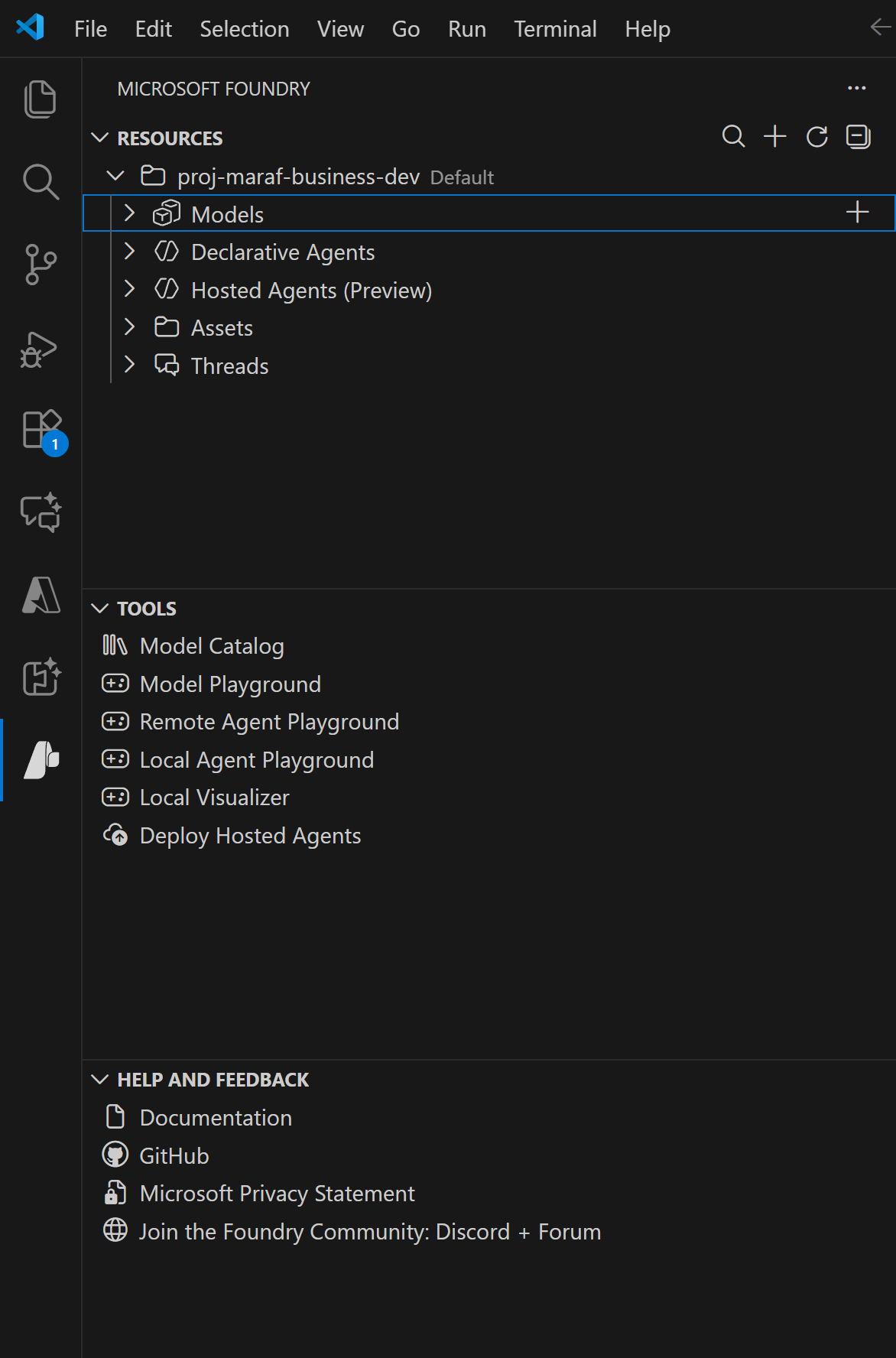Expand the Declarative Agents node
Viewport: 896px width, 1358px height.
click(x=129, y=252)
